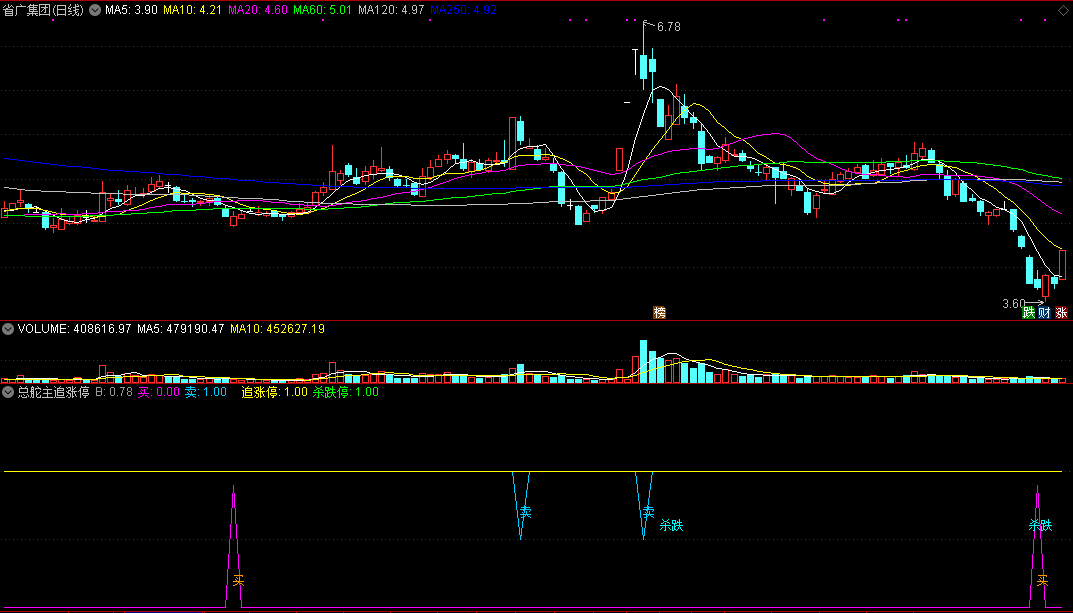Open the VOLUME panel dropdown arrow
The height and width of the screenshot is (613, 1073).
[x=8, y=328]
